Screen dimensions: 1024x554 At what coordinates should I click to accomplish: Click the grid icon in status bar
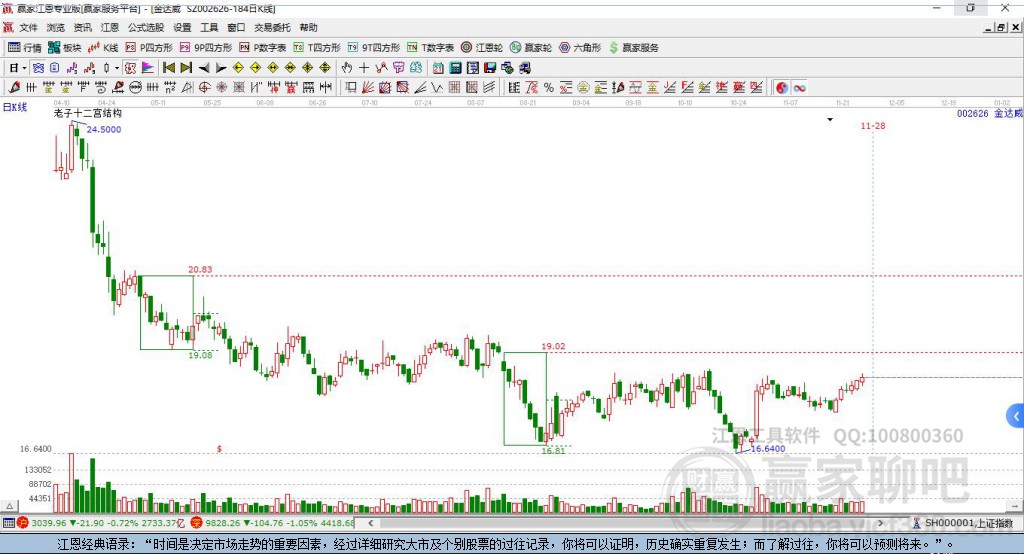pyautogui.click(x=8, y=523)
